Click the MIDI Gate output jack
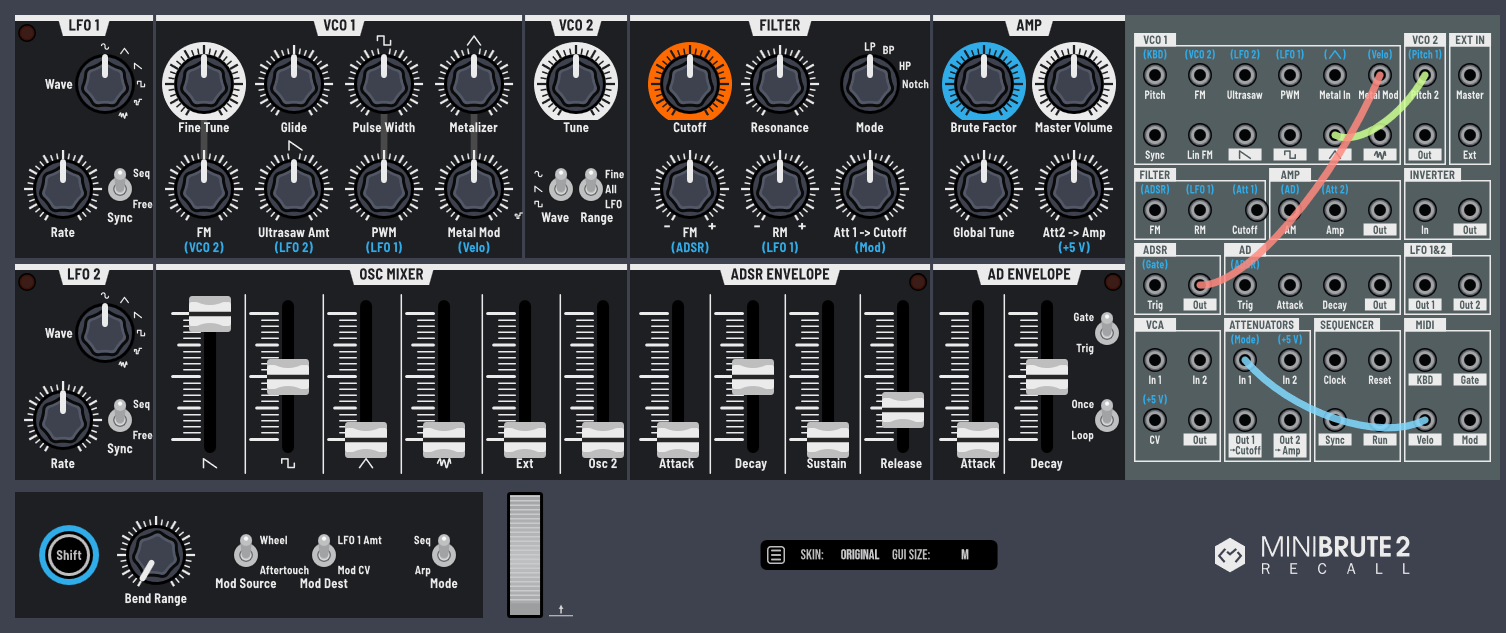 (x=1469, y=360)
